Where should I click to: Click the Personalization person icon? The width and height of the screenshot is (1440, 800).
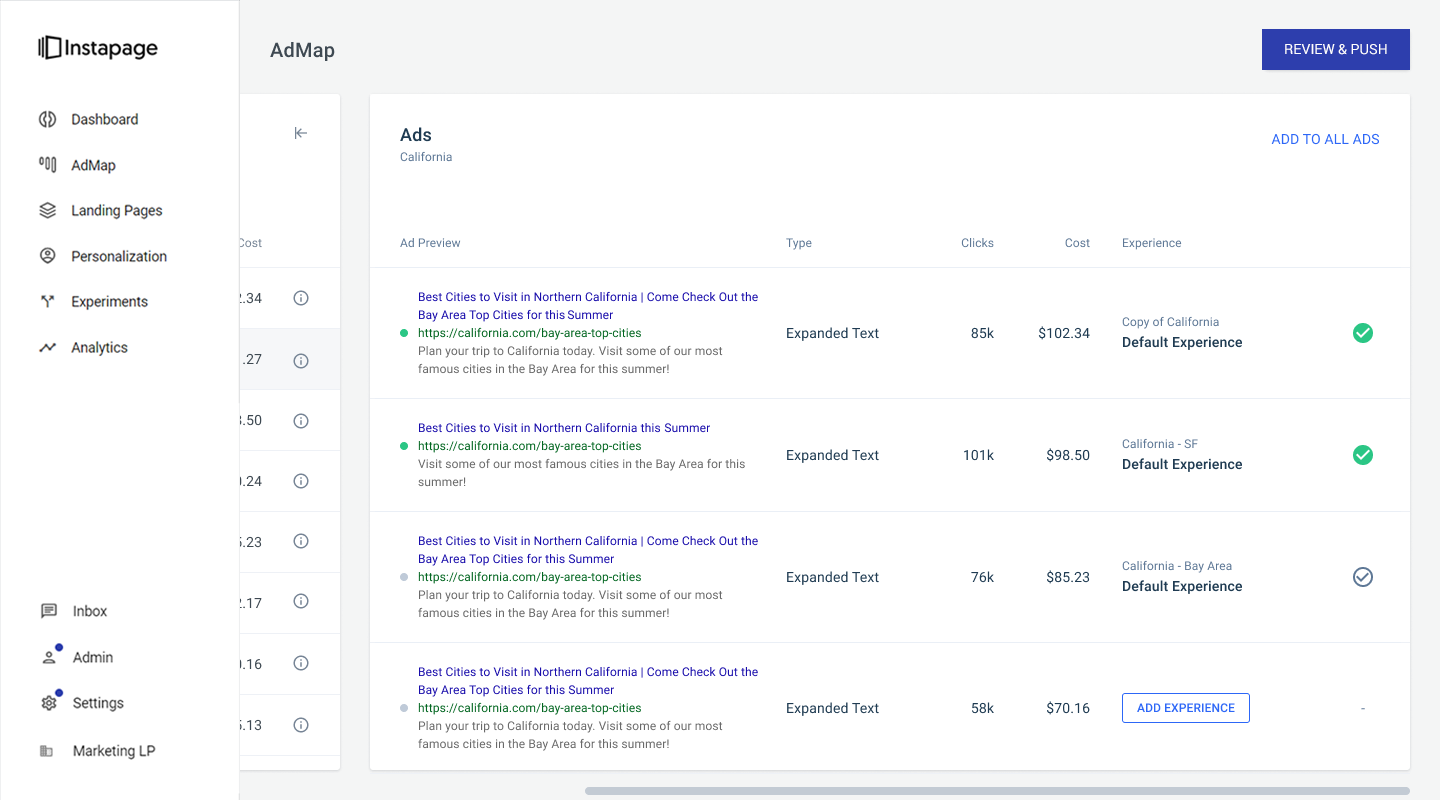coord(47,256)
